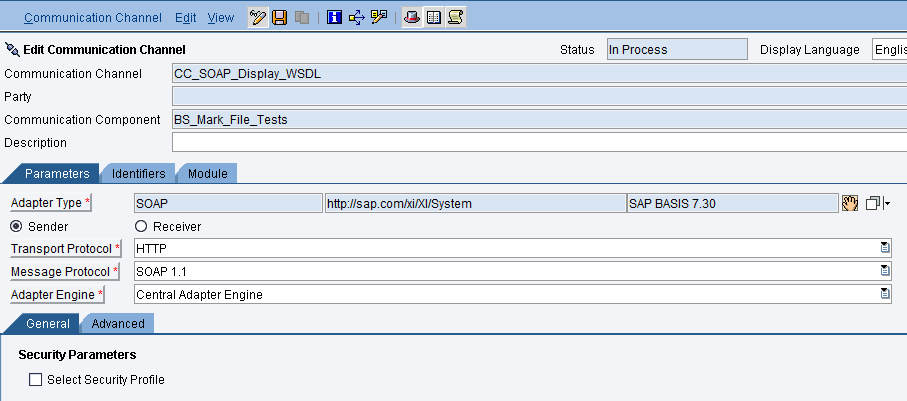Click the scroll document toolbar icon

[455, 18]
